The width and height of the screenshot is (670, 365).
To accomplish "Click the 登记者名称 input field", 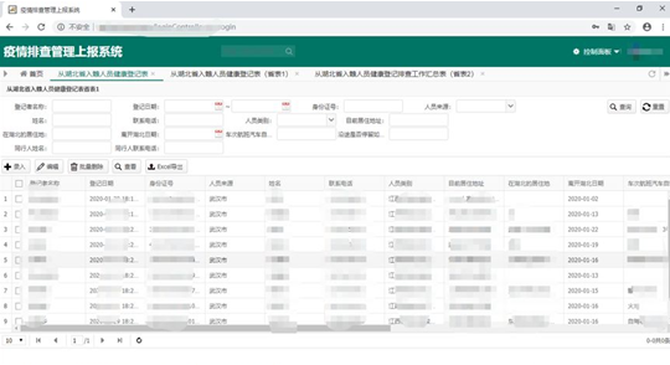I will [x=82, y=106].
